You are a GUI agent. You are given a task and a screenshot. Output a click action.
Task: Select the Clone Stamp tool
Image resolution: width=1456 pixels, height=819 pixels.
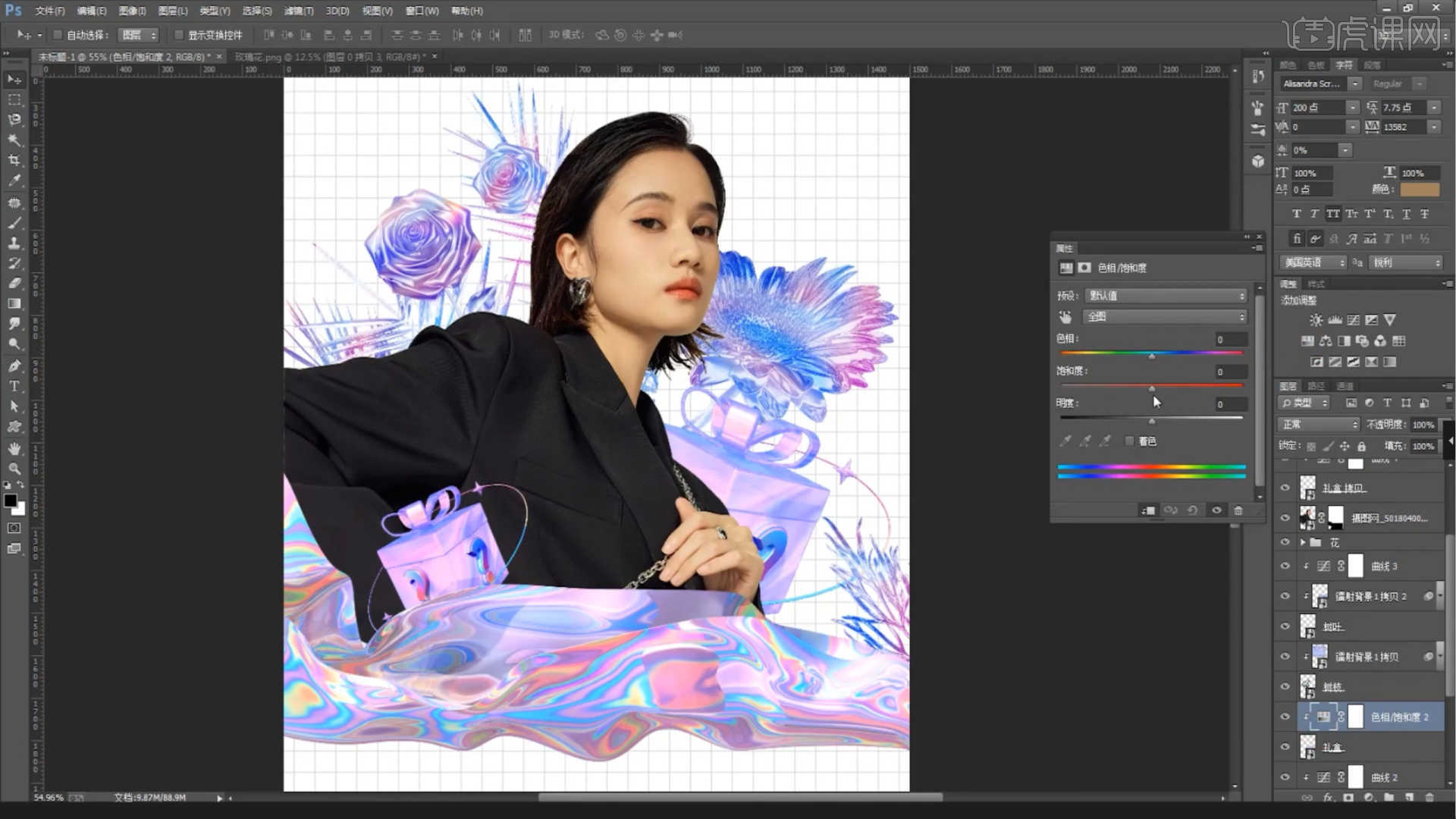coord(14,243)
